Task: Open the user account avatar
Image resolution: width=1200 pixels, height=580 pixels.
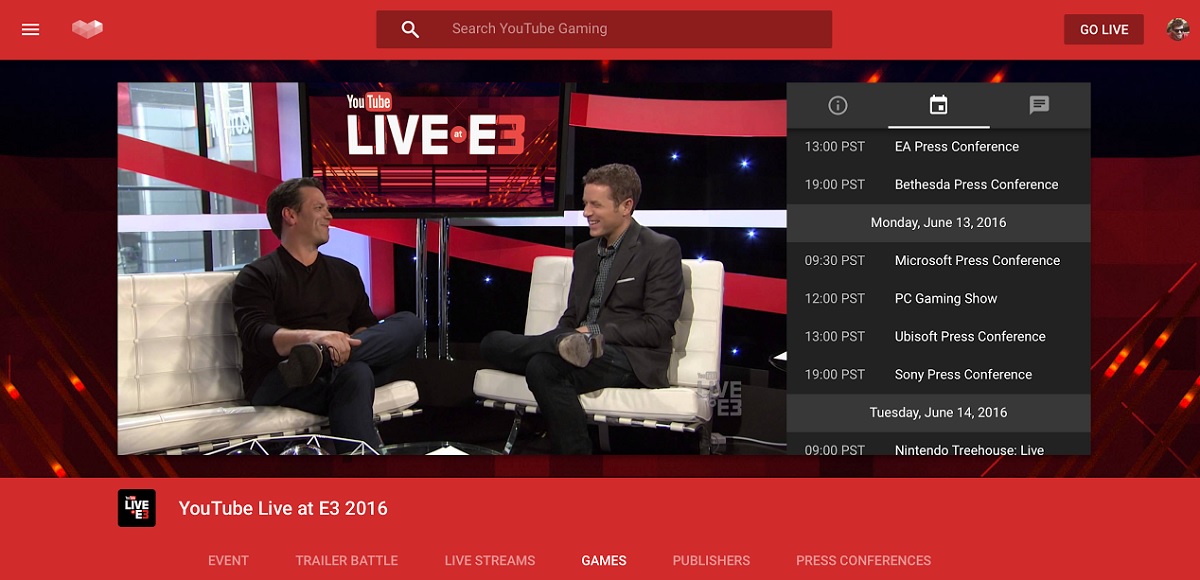Action: (1178, 29)
